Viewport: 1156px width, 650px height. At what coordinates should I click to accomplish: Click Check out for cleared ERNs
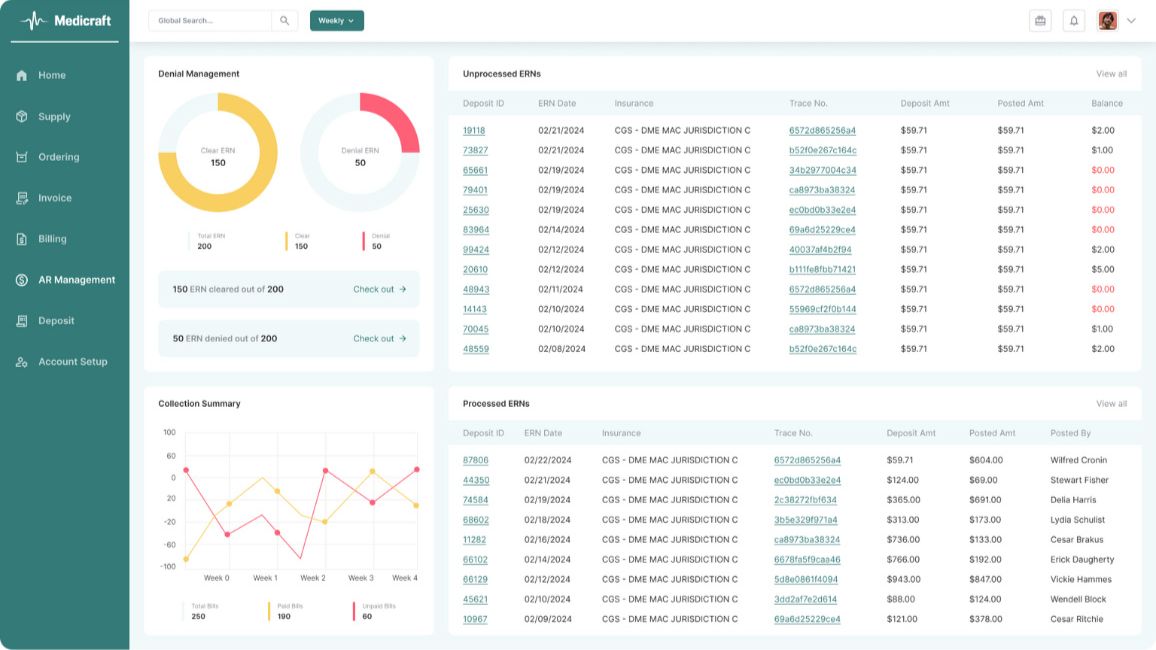pos(379,289)
